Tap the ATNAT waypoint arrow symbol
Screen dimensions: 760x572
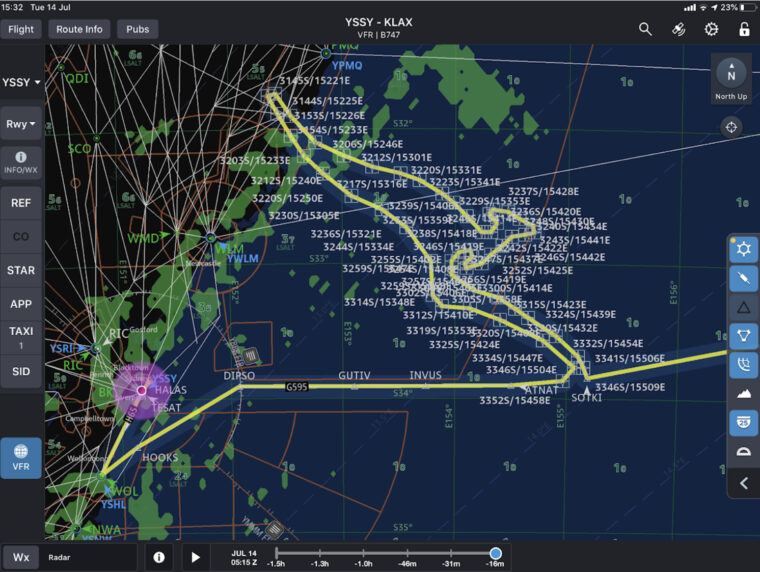click(524, 388)
